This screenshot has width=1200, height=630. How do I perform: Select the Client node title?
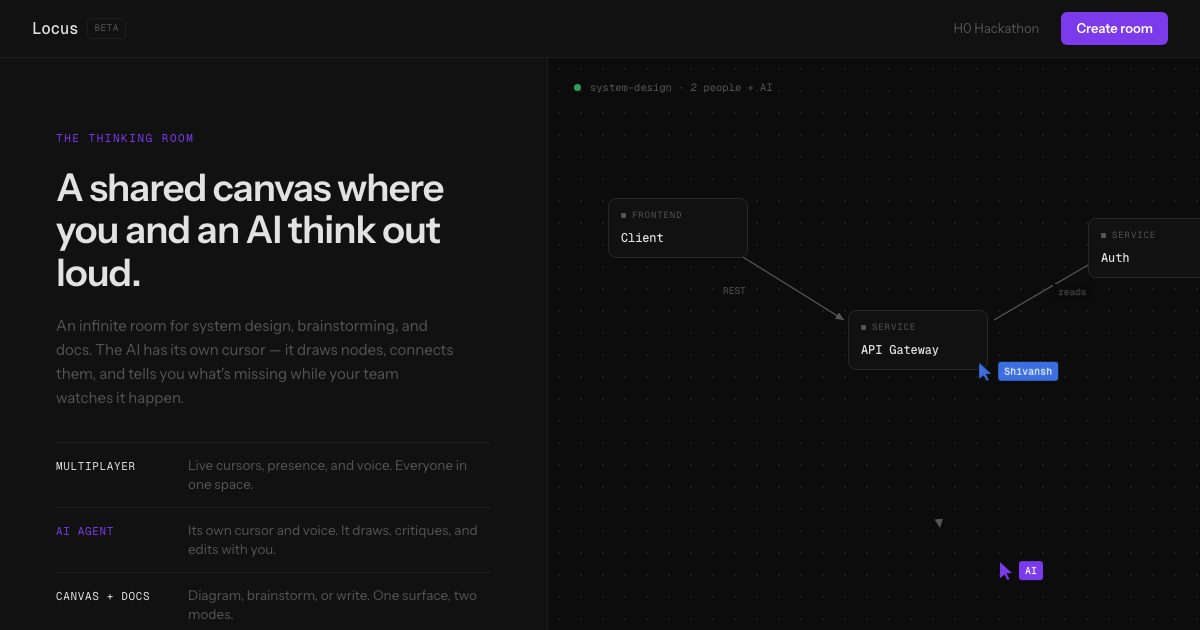coord(642,238)
